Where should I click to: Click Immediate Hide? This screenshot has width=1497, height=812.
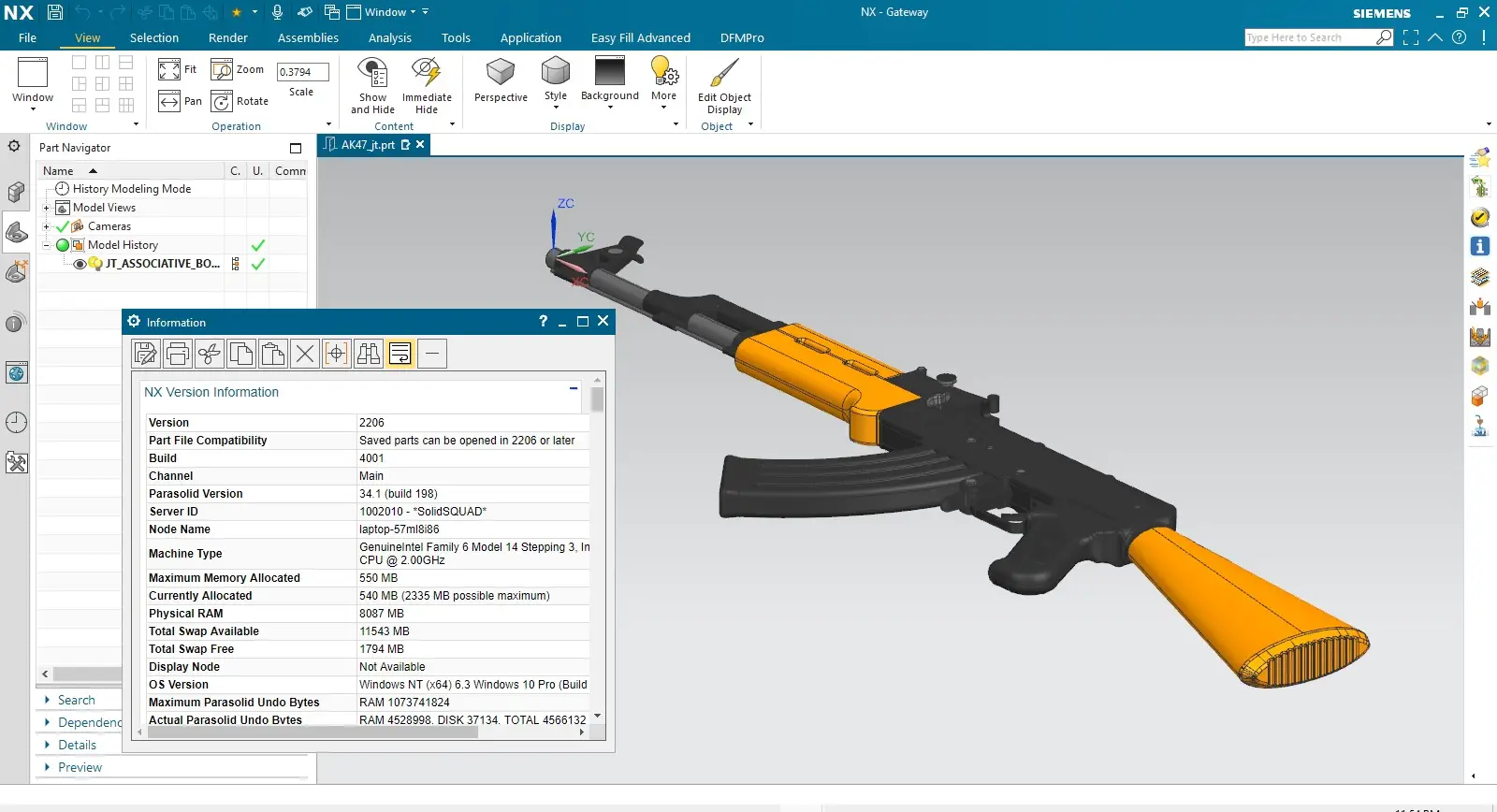point(427,85)
